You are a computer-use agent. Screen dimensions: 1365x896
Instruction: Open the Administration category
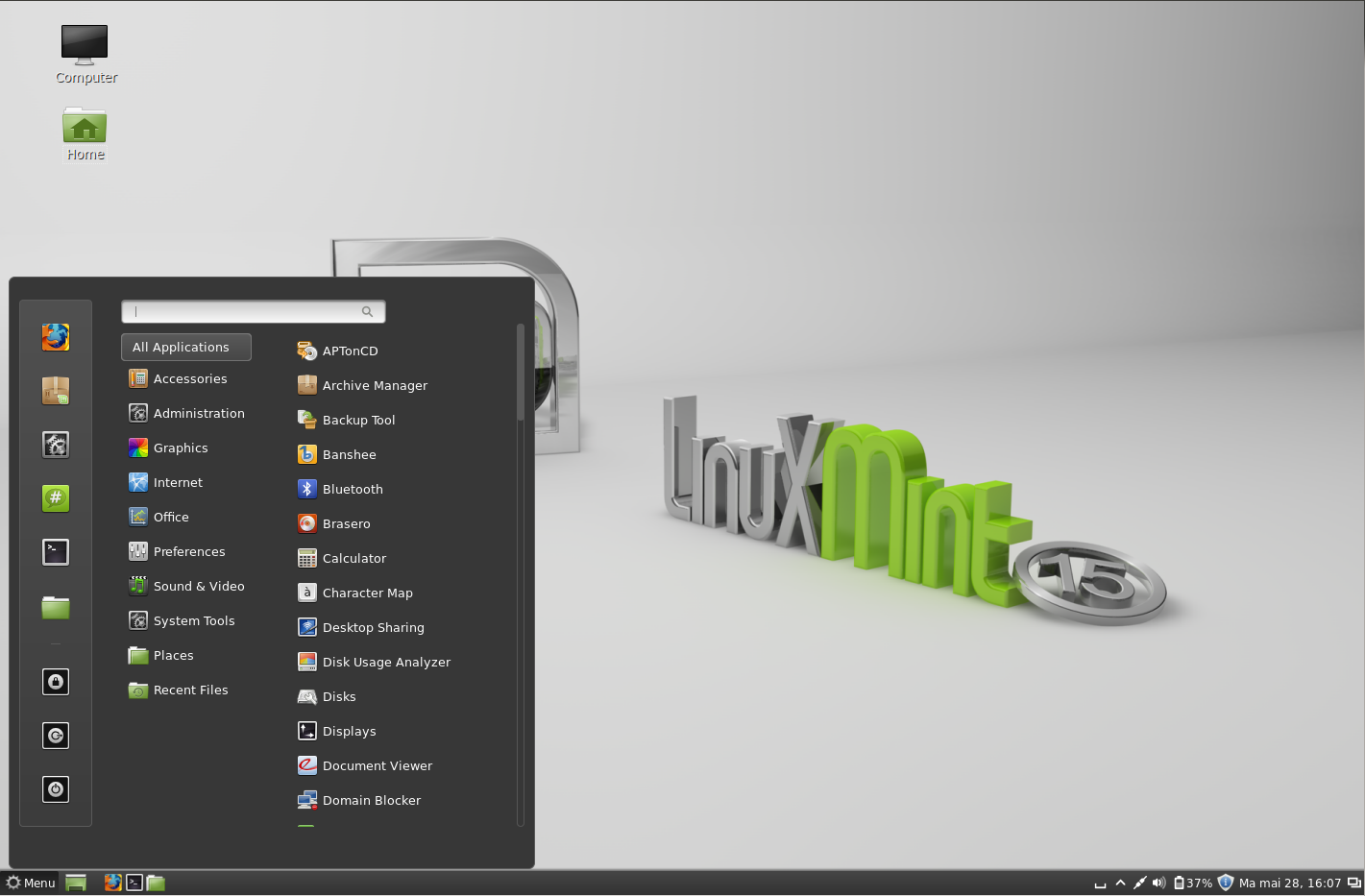187,413
